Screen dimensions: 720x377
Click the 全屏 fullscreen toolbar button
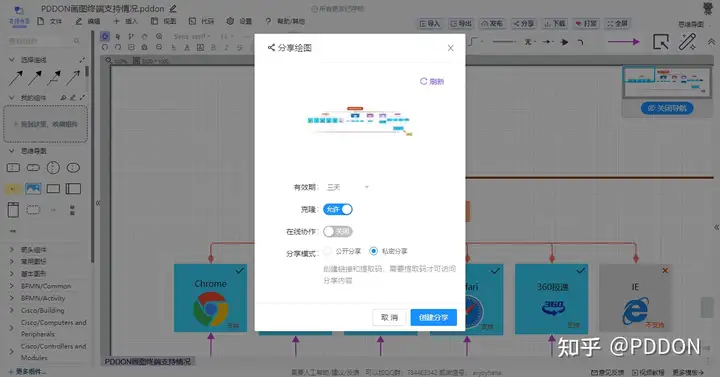coord(617,23)
